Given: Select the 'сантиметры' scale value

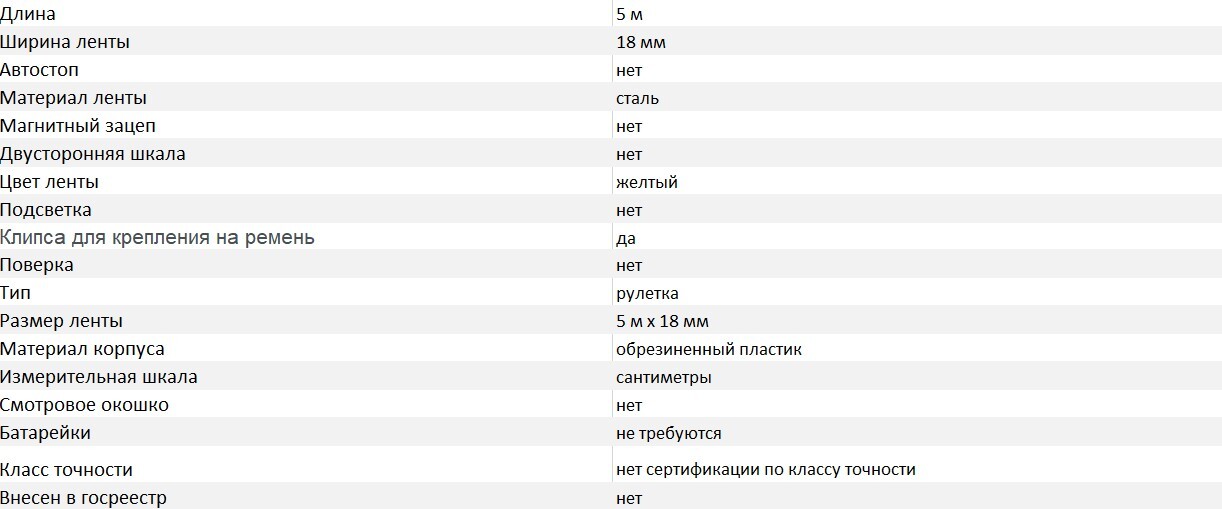Looking at the screenshot, I should point(664,377).
